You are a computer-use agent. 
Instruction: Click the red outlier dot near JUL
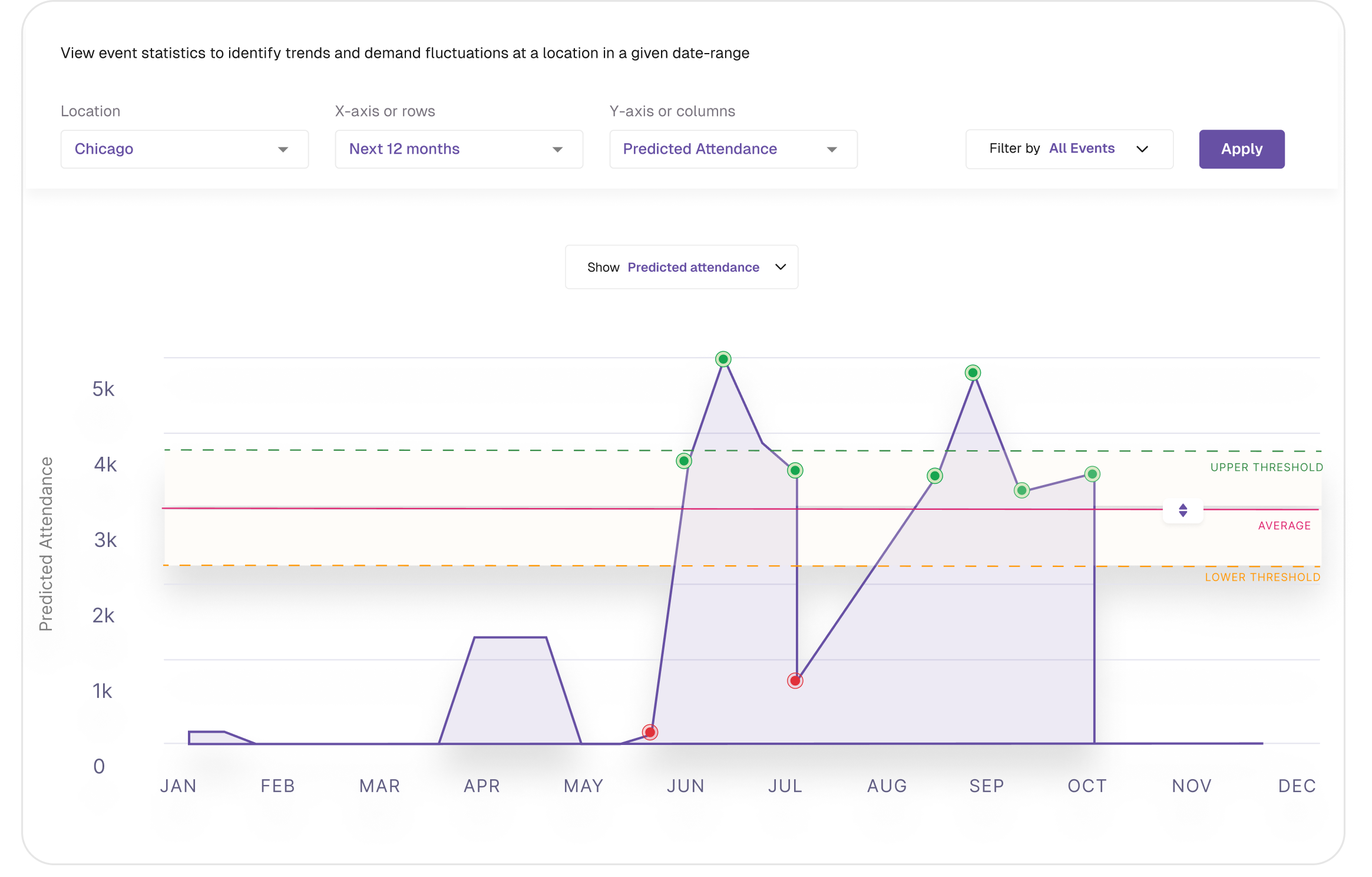(795, 680)
